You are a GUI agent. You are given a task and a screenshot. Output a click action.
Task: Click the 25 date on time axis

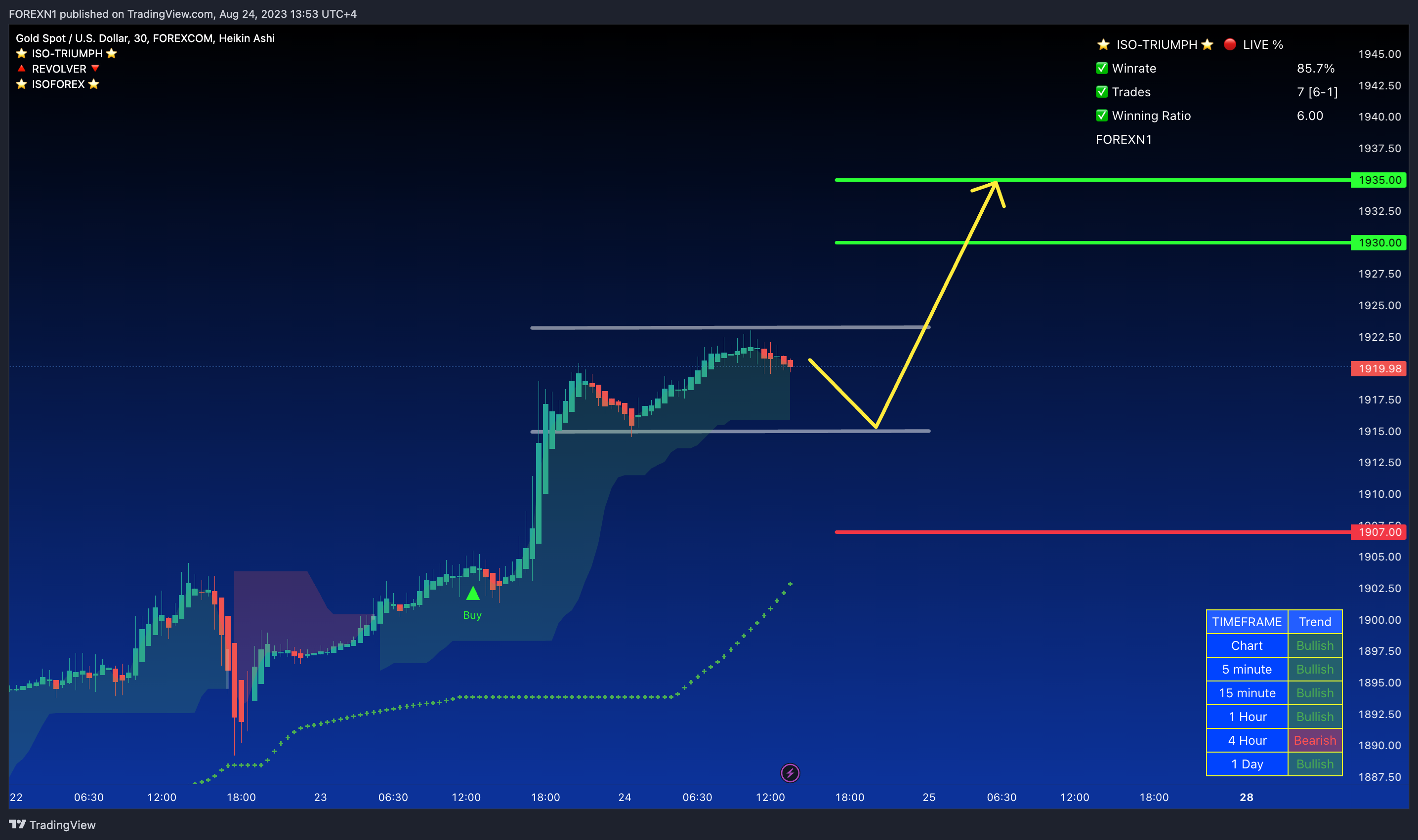[x=929, y=797]
